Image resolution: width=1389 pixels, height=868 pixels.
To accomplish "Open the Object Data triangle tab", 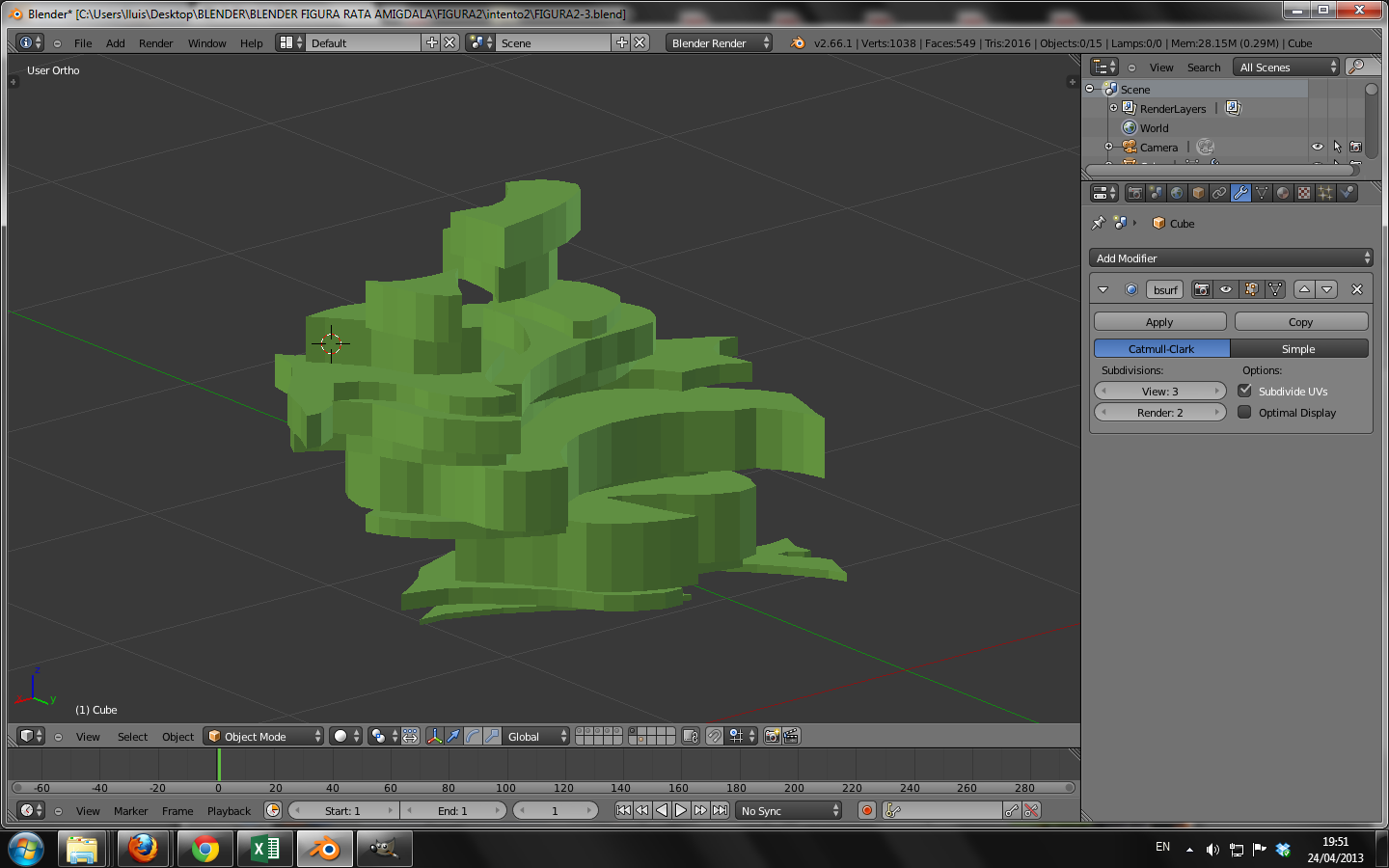I will 1262,193.
